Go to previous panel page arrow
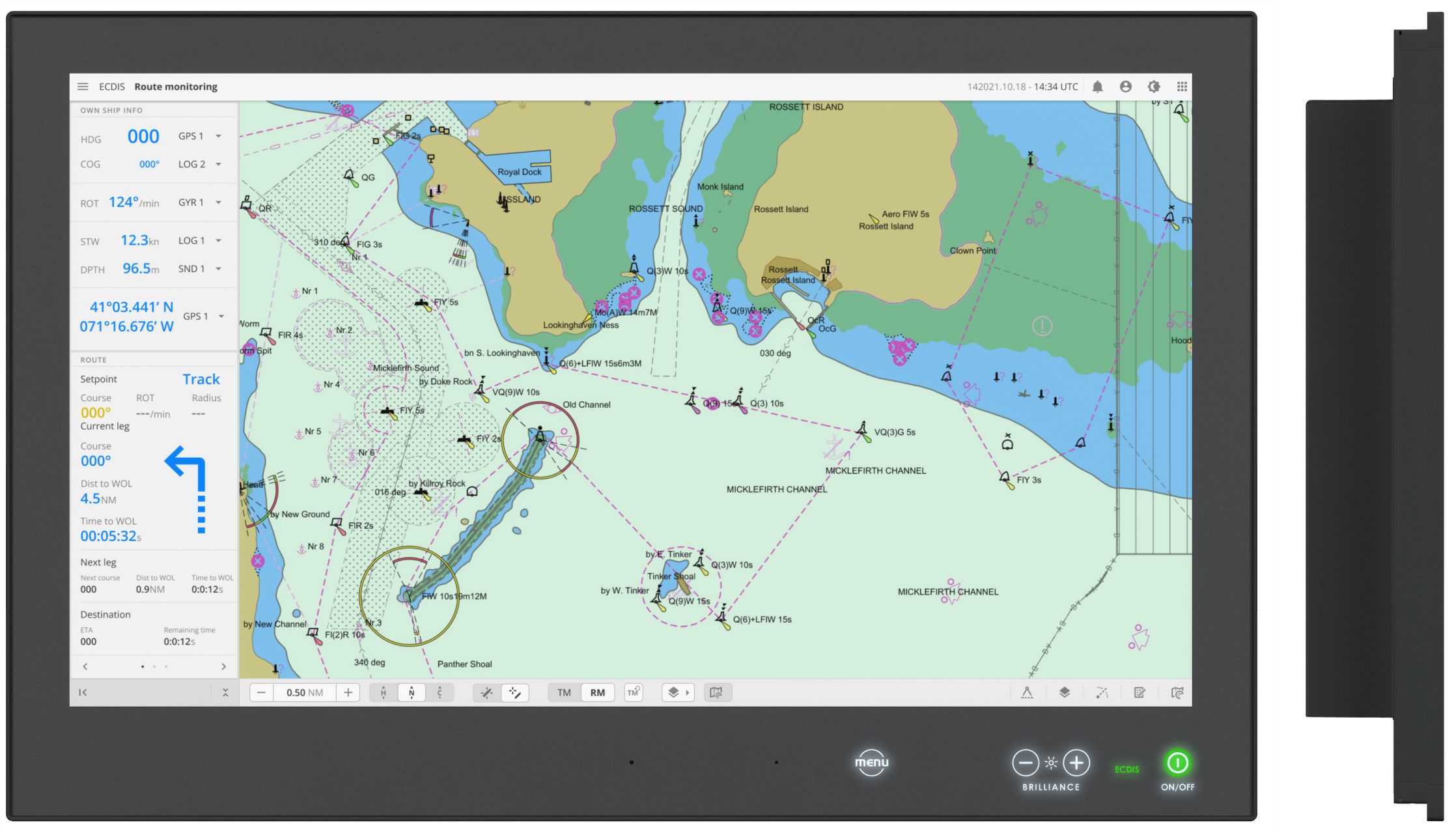 coord(85,666)
